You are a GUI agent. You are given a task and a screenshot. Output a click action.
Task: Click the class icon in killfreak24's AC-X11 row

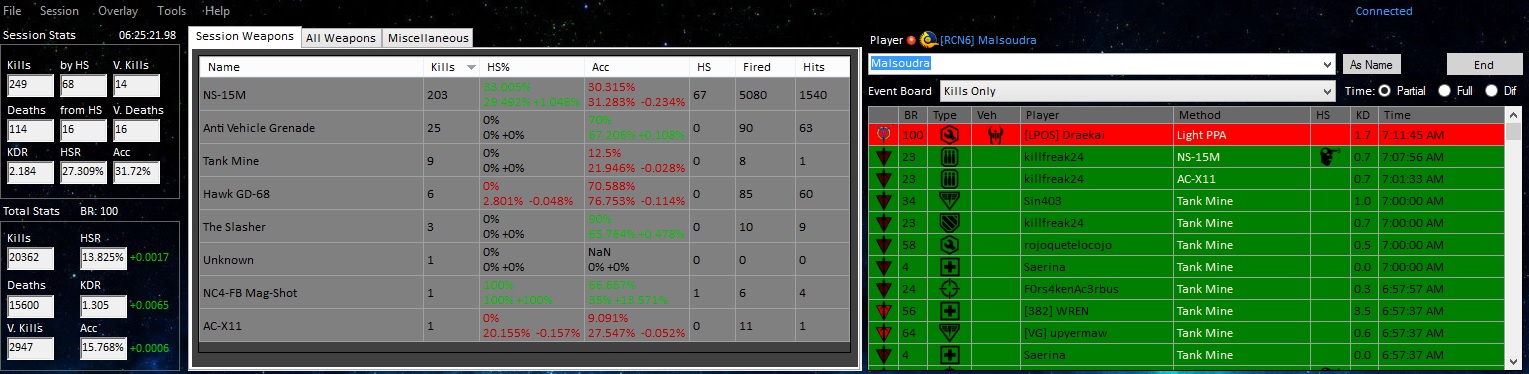(949, 178)
